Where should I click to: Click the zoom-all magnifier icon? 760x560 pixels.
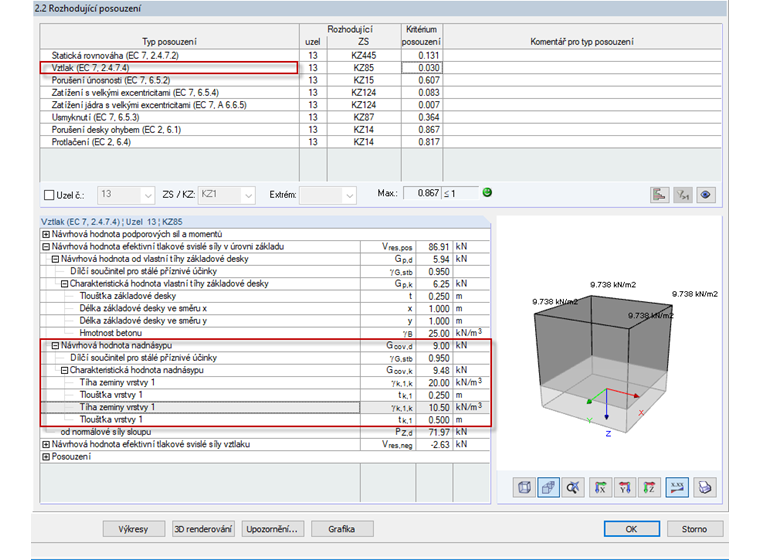[573, 487]
